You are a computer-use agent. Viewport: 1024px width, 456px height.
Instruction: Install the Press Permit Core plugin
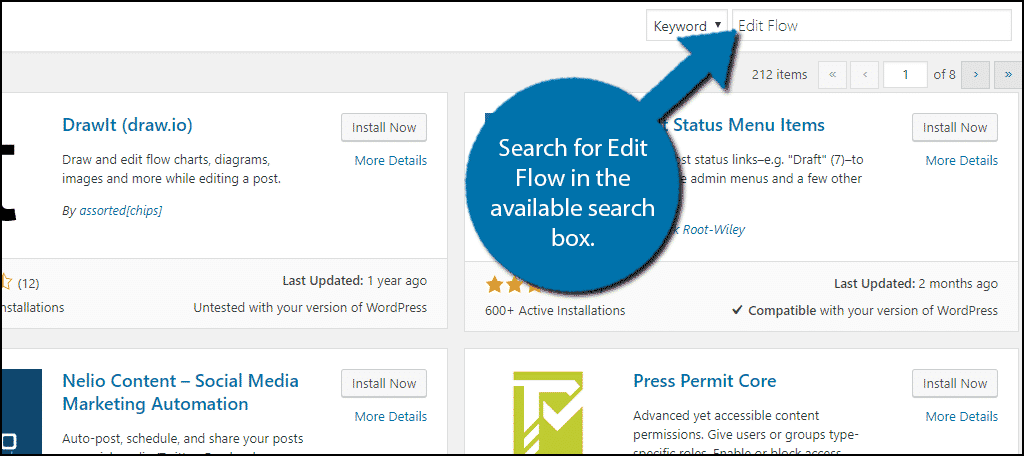(x=955, y=383)
